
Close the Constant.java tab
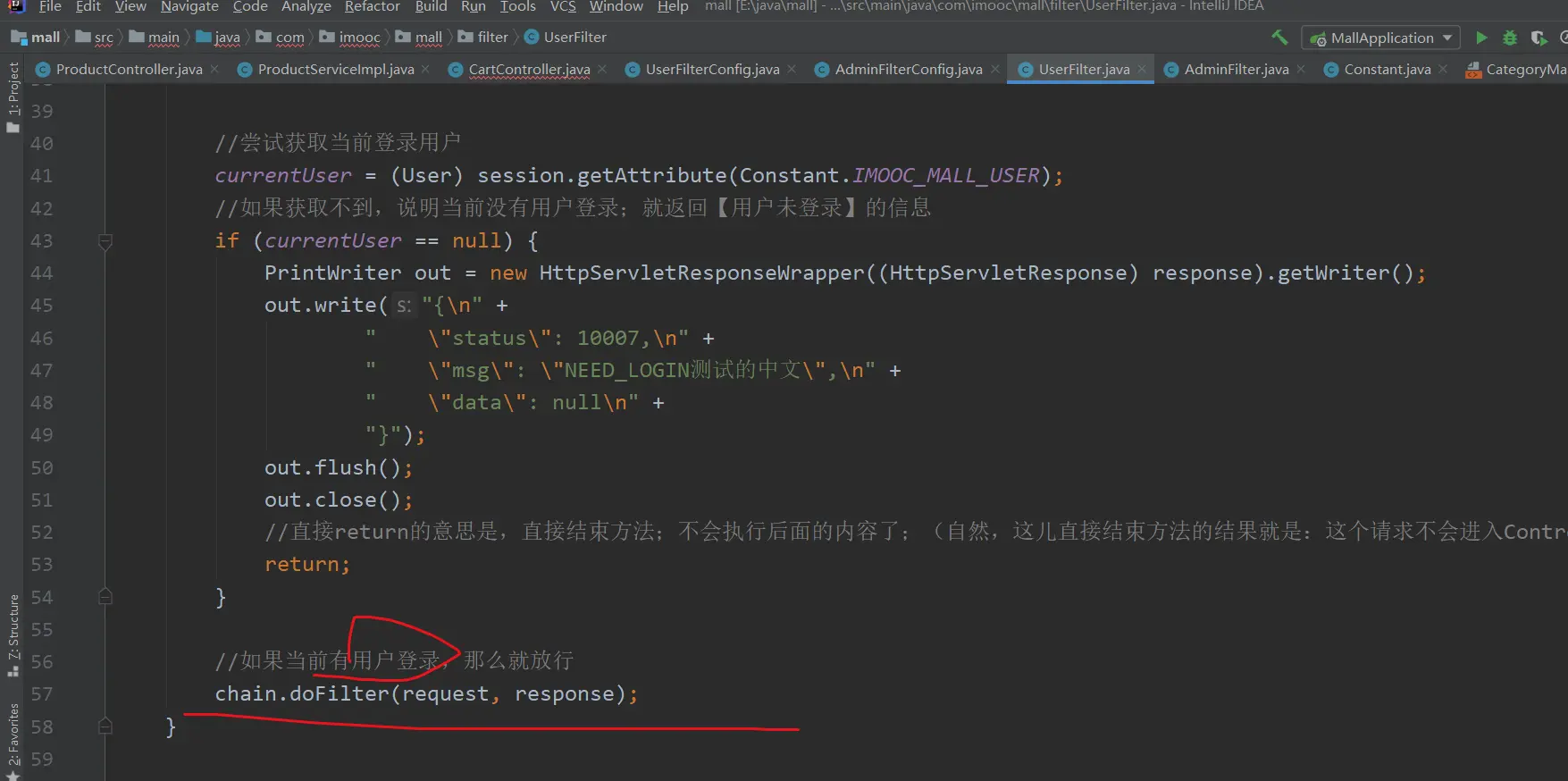pyautogui.click(x=1443, y=69)
